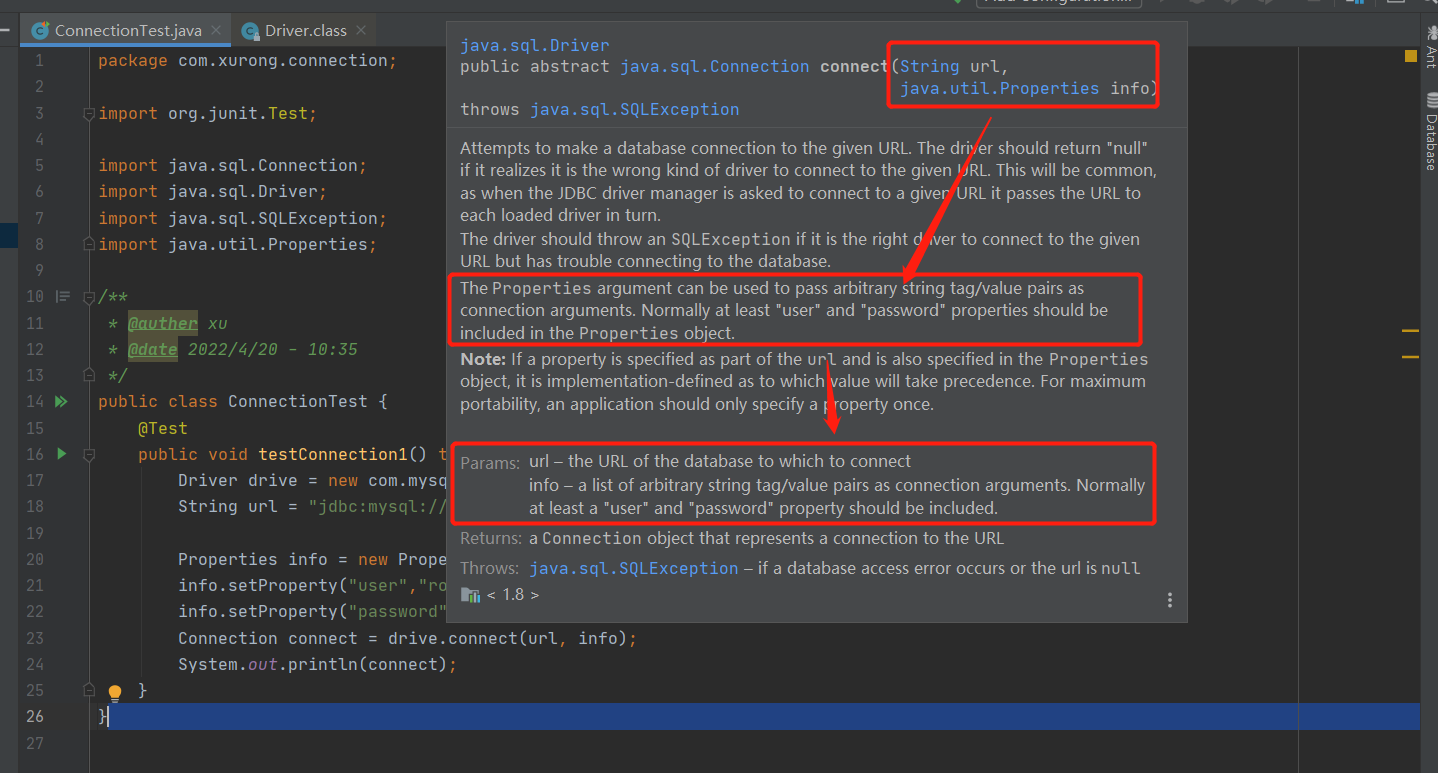The height and width of the screenshot is (773, 1438).
Task: Click the JDK 1.8 library icon in popup
Action: tap(470, 595)
